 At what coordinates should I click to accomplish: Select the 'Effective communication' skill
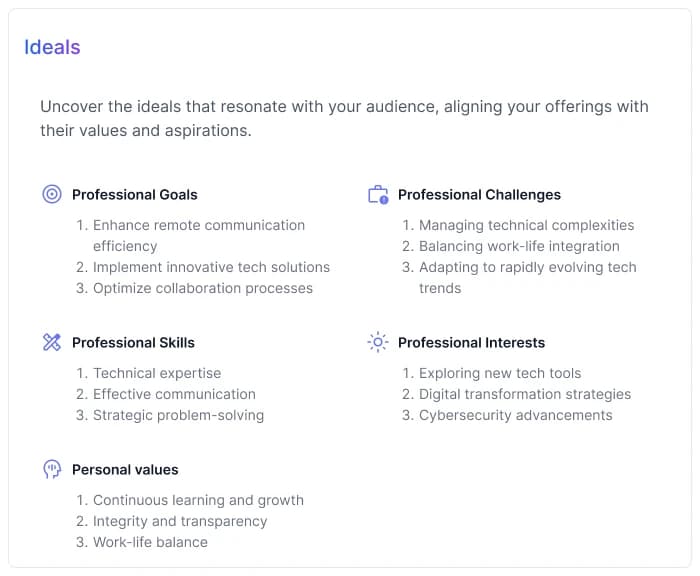tap(174, 394)
